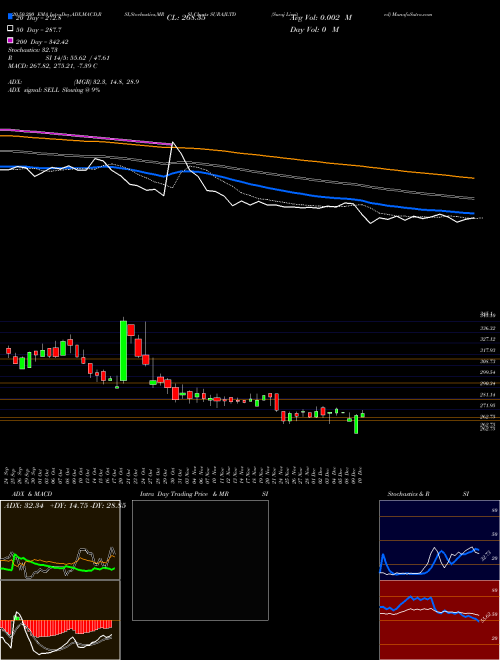This screenshot has height=660, width=500.
Task: Click the RSI 14/5 values line
Action: pos(59,58)
